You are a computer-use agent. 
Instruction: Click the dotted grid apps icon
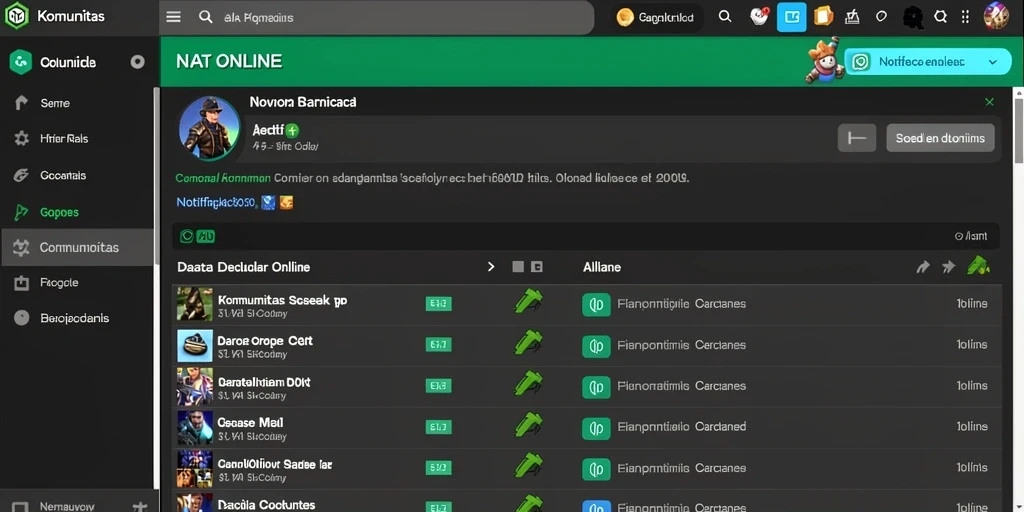pos(965,17)
